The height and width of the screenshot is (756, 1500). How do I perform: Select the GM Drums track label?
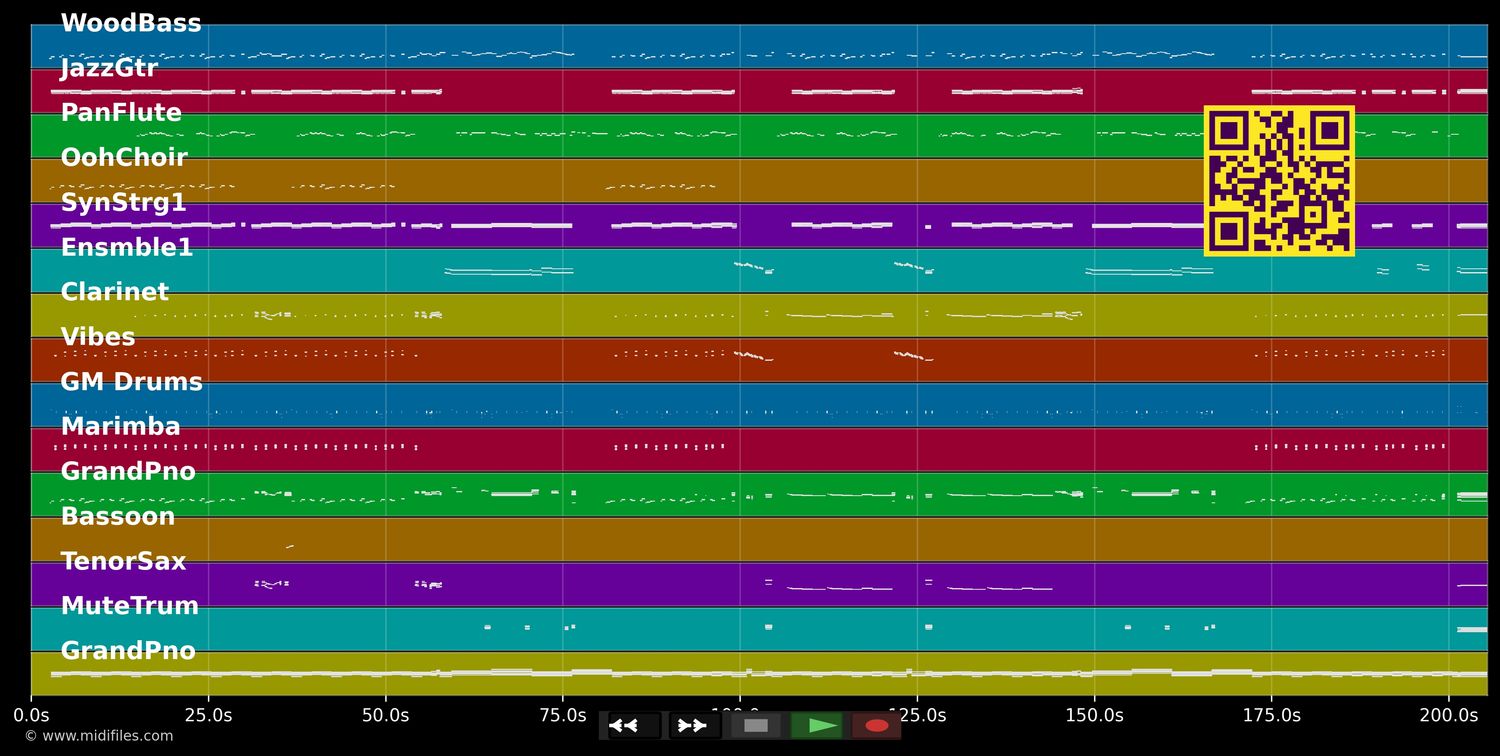[131, 381]
